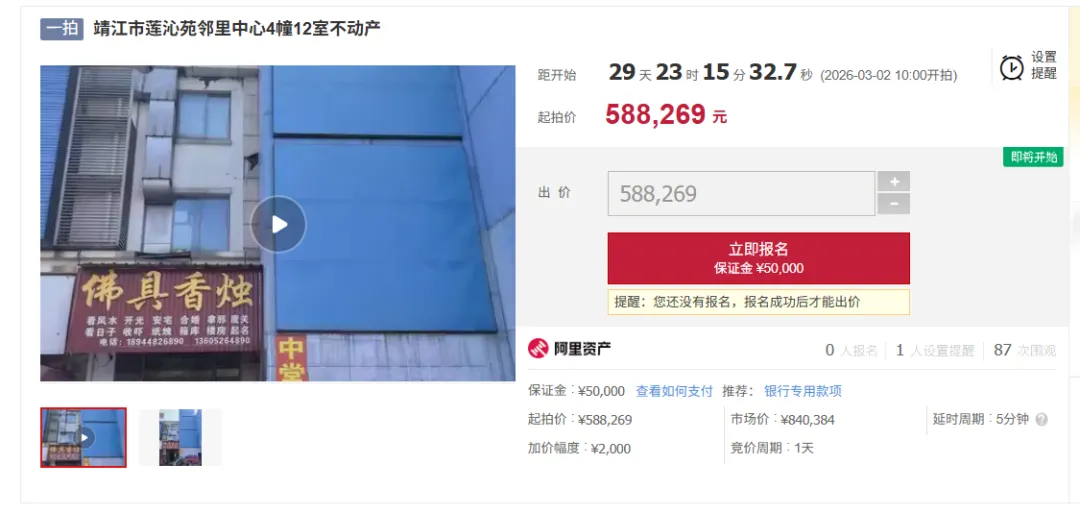This screenshot has height=513, width=1080.
Task: Select the first video thumbnail
Action: 83,437
